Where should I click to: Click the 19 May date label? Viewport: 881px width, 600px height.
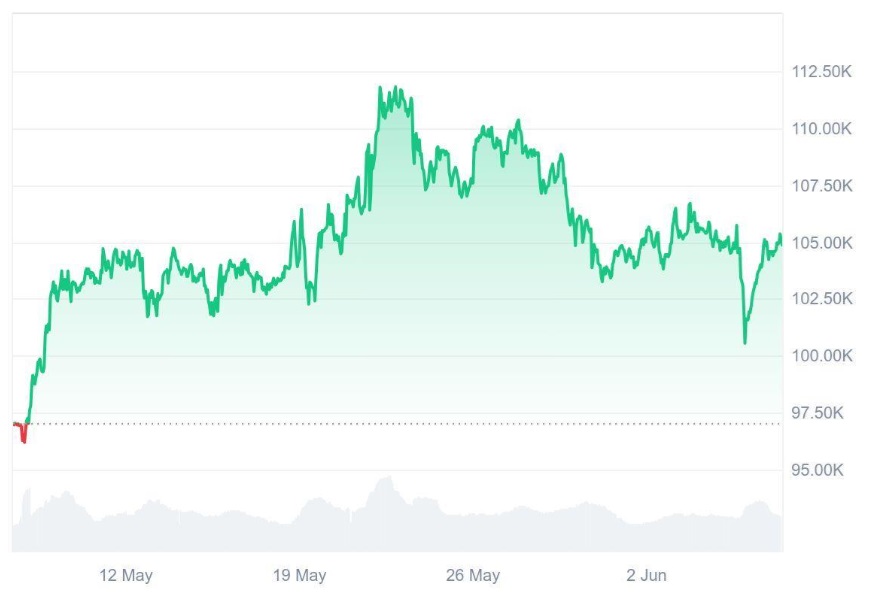pos(299,575)
